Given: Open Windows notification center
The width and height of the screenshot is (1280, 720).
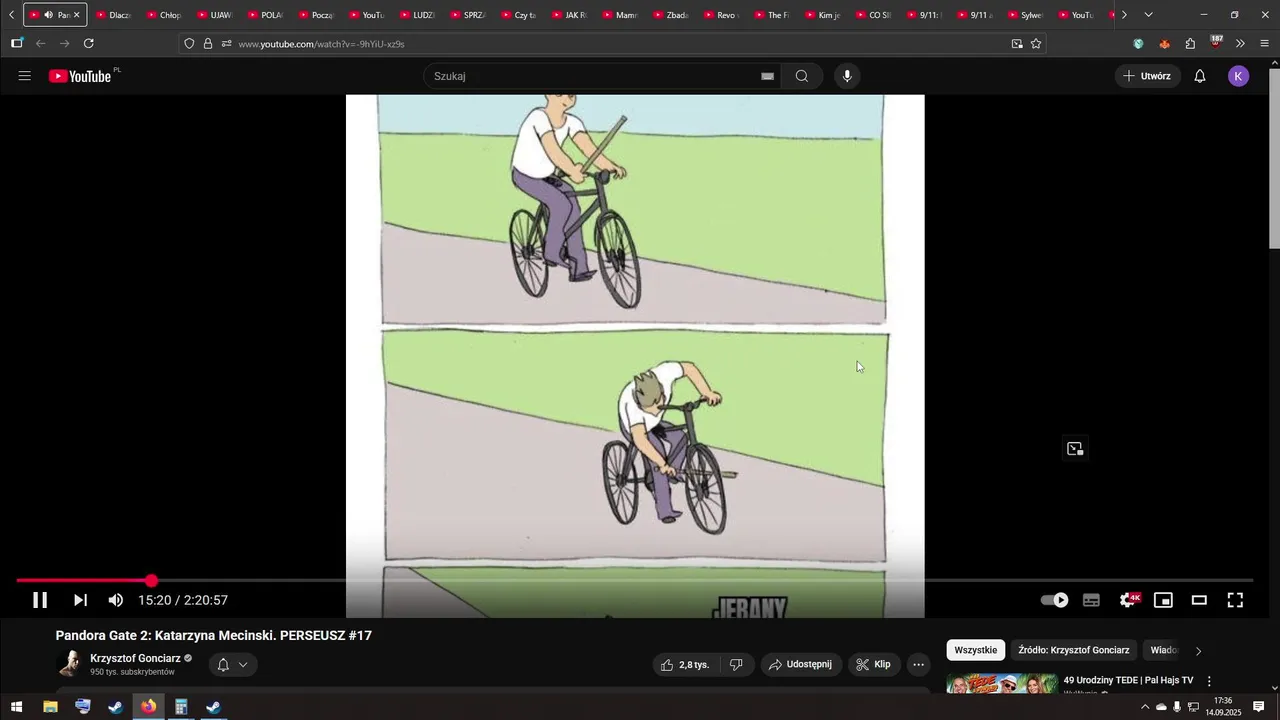Looking at the screenshot, I should [1259, 707].
